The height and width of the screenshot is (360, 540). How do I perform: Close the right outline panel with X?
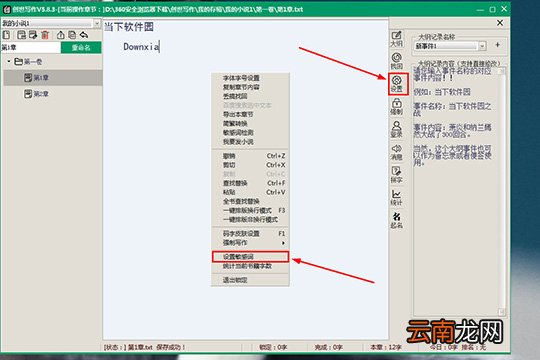point(500,23)
